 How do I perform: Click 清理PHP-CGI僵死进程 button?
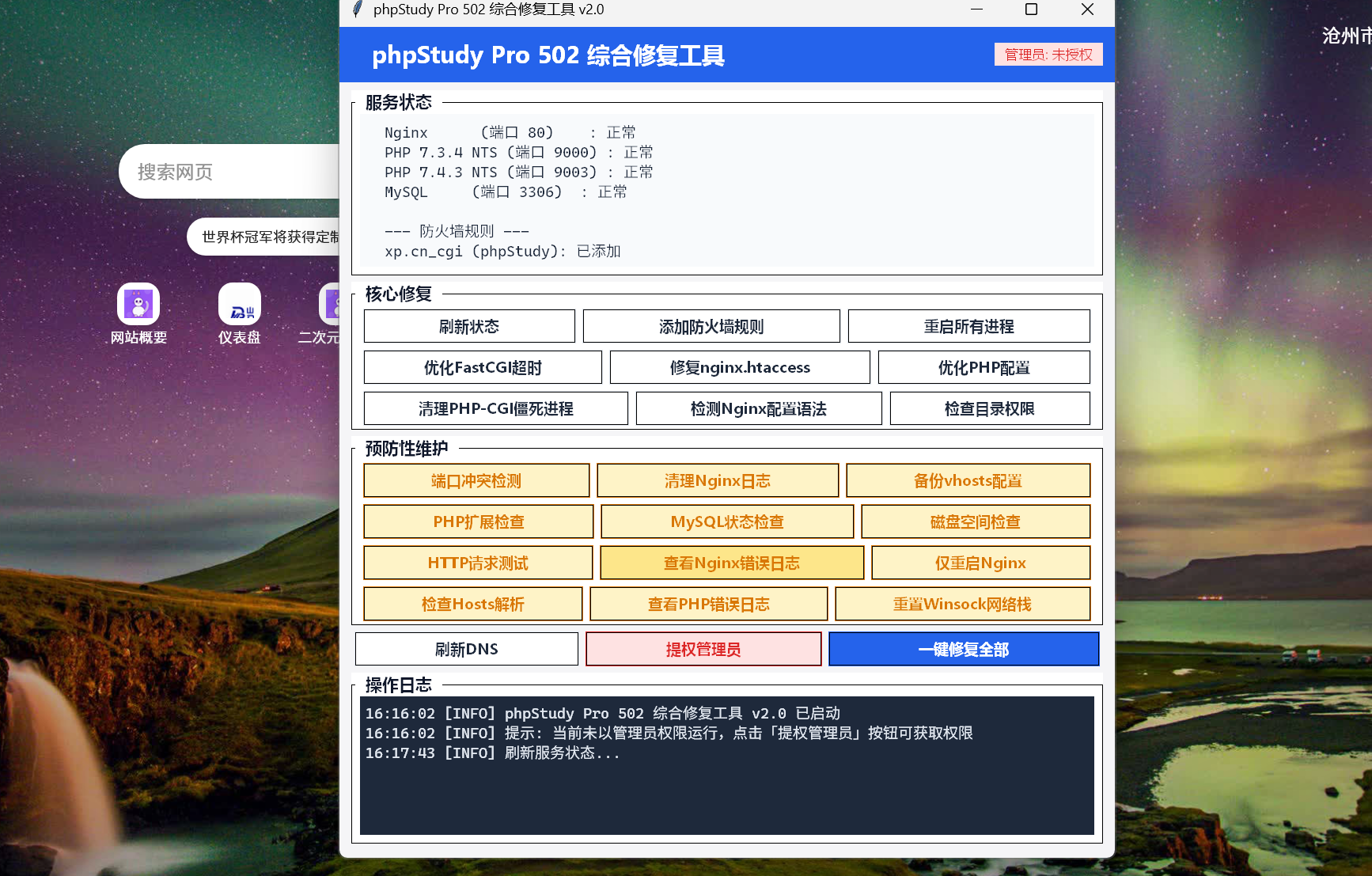496,408
